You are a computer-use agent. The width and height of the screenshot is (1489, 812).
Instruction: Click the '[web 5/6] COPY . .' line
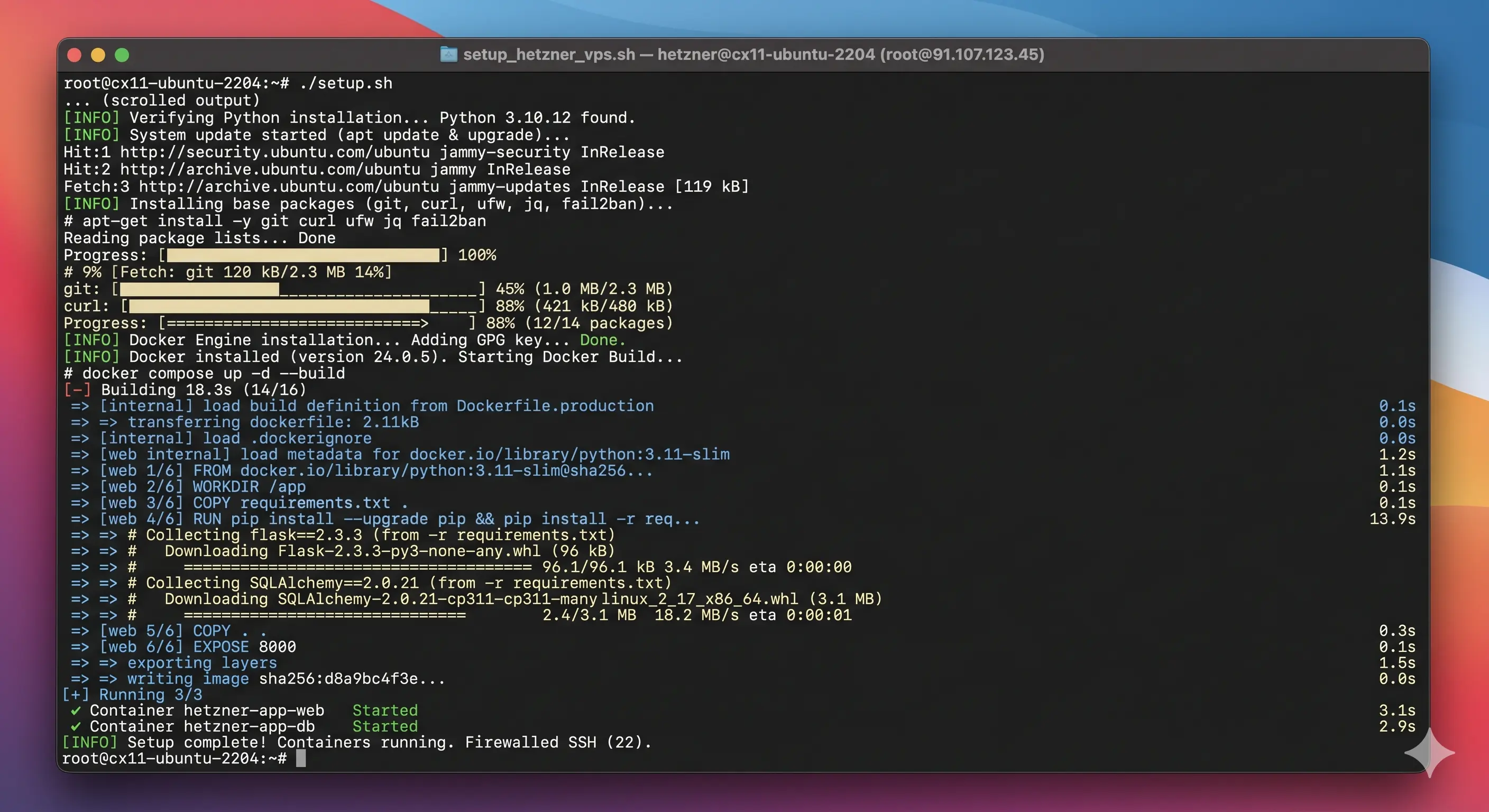coord(169,631)
